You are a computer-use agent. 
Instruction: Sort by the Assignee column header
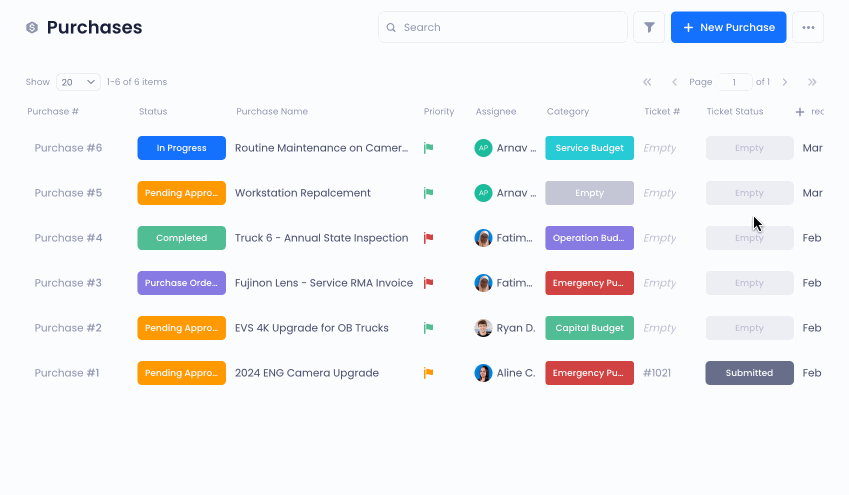coord(495,112)
